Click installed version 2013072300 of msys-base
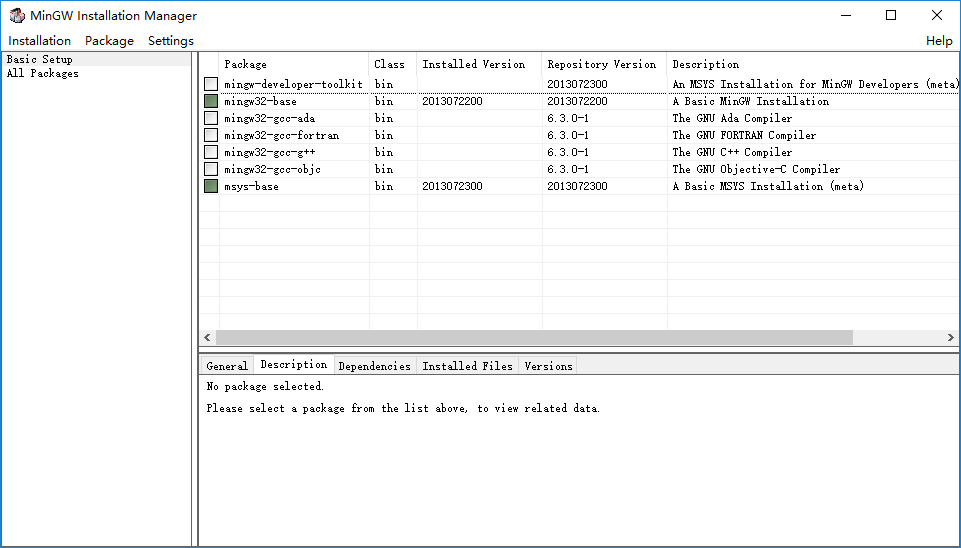Screen dimensions: 961x548 452,186
